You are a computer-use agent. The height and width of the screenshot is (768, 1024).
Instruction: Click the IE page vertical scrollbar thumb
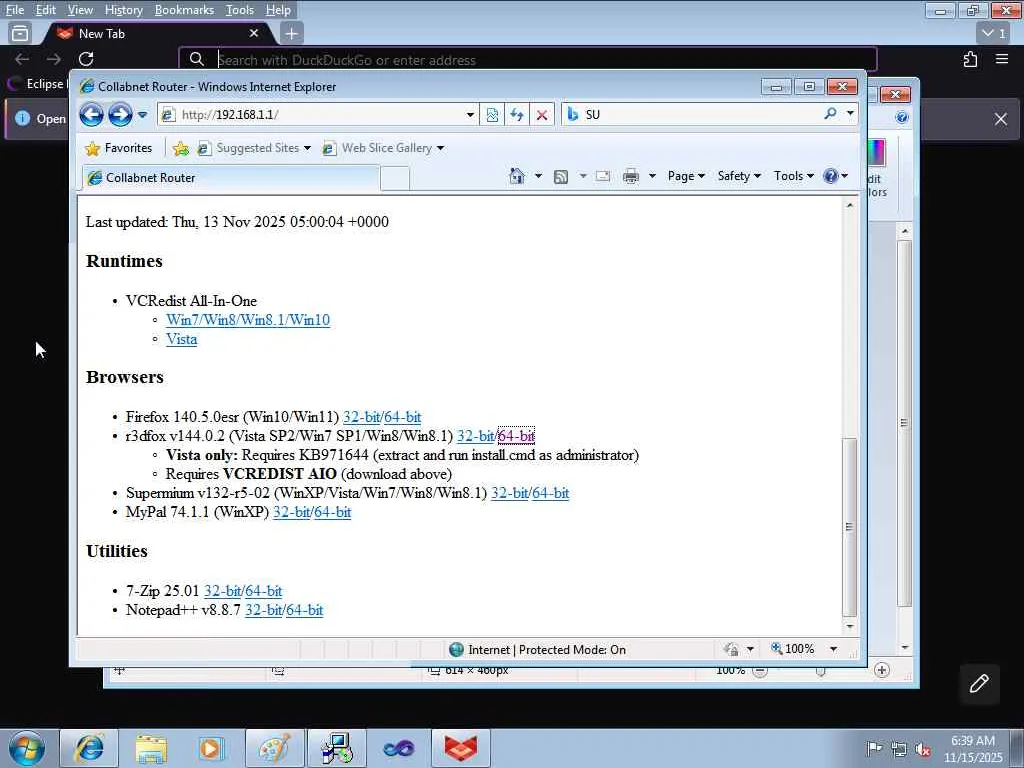(x=849, y=527)
